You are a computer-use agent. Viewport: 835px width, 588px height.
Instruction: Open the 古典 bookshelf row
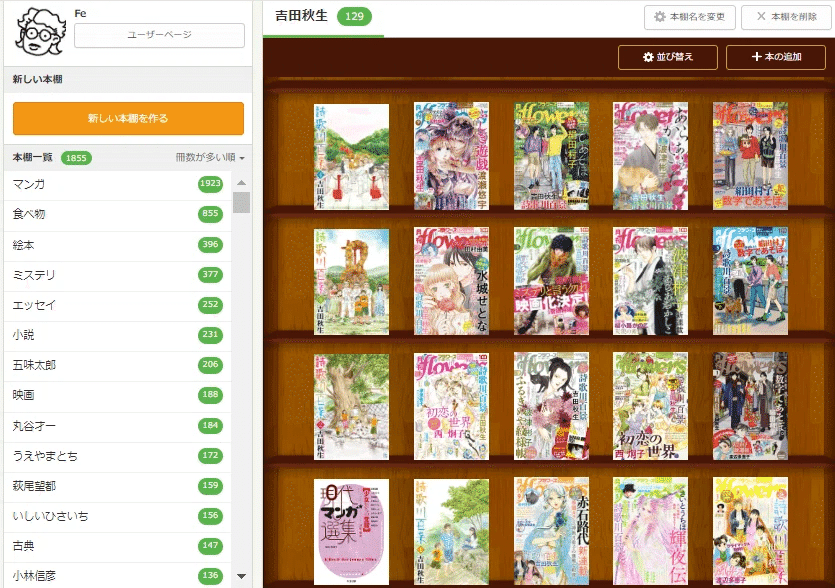pyautogui.click(x=118, y=546)
